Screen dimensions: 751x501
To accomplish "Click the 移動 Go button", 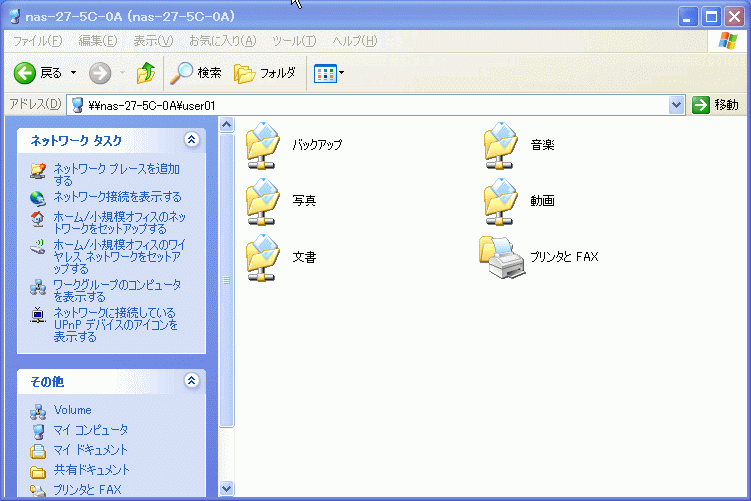I will coord(716,105).
